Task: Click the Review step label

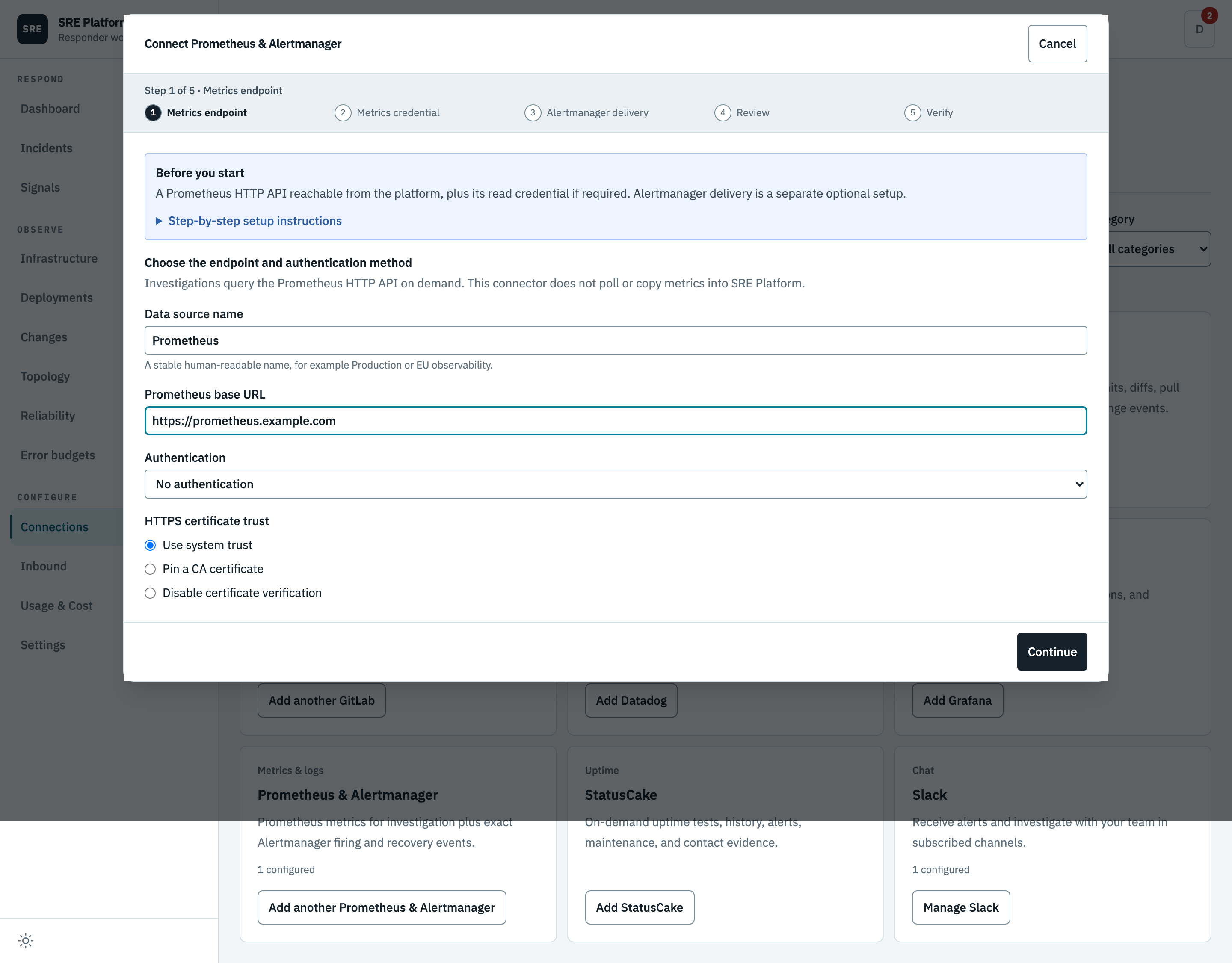Action: (752, 113)
